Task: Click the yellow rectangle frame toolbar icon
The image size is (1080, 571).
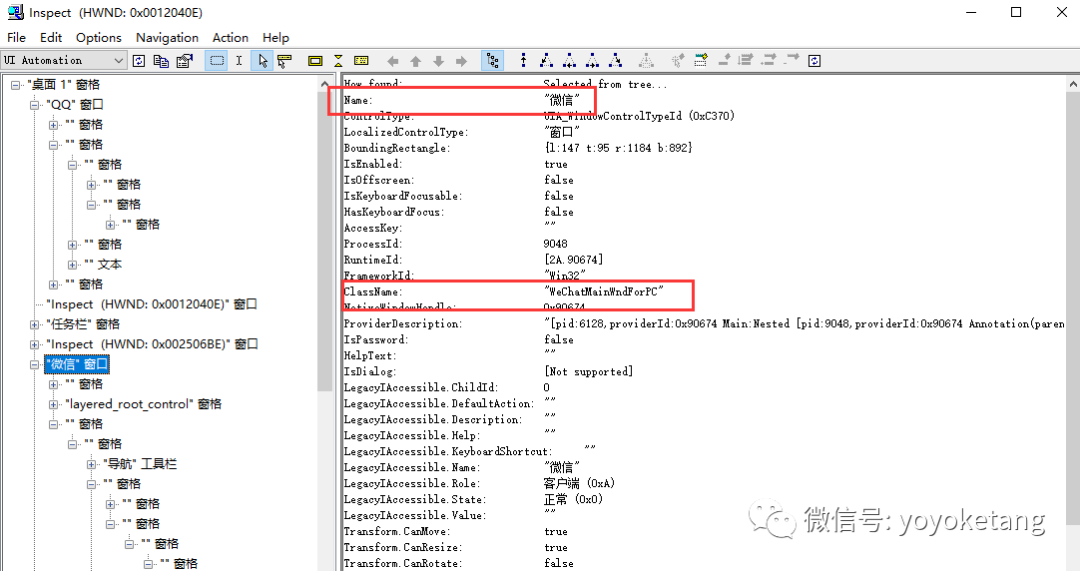Action: [315, 61]
